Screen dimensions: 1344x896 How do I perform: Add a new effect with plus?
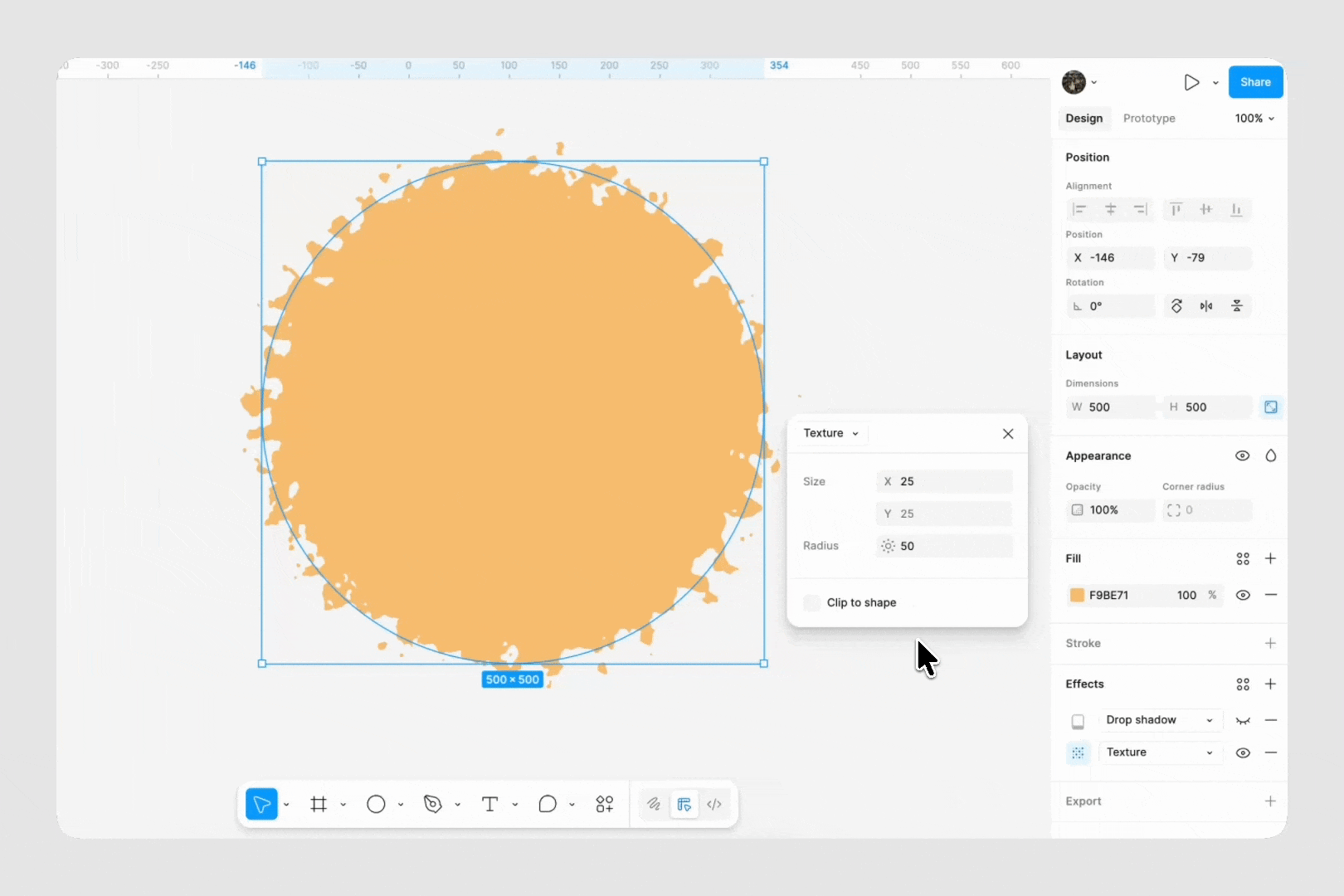pyautogui.click(x=1270, y=684)
